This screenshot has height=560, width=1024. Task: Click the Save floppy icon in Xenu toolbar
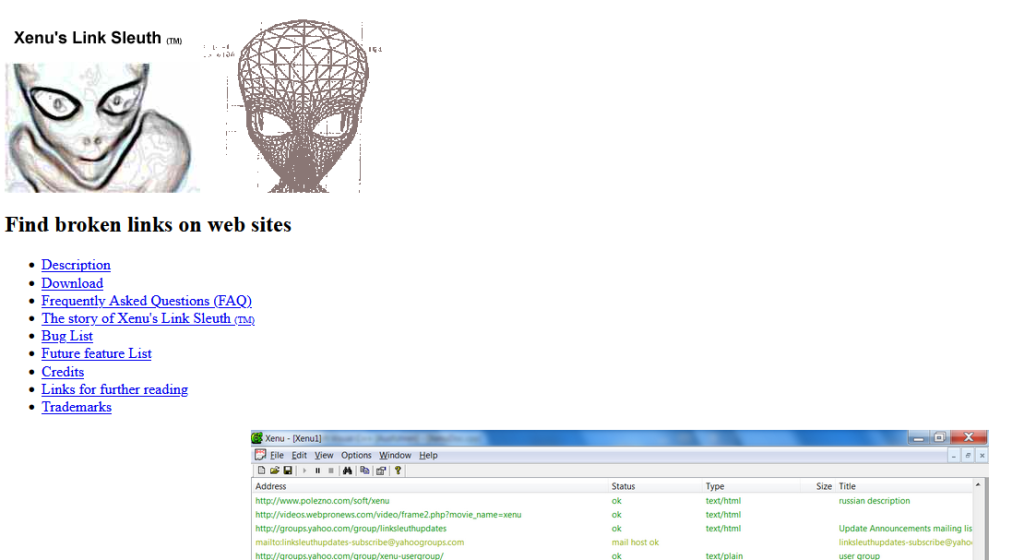tap(287, 471)
